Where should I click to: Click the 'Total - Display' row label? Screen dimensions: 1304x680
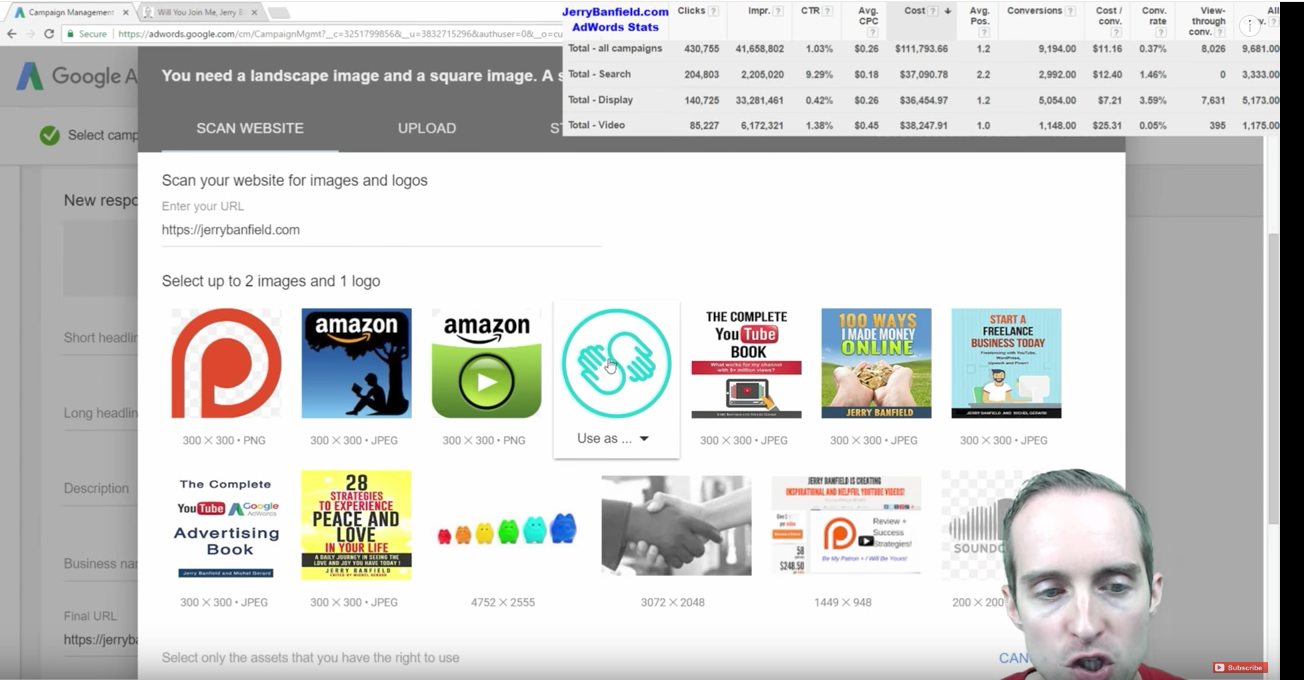click(x=600, y=100)
